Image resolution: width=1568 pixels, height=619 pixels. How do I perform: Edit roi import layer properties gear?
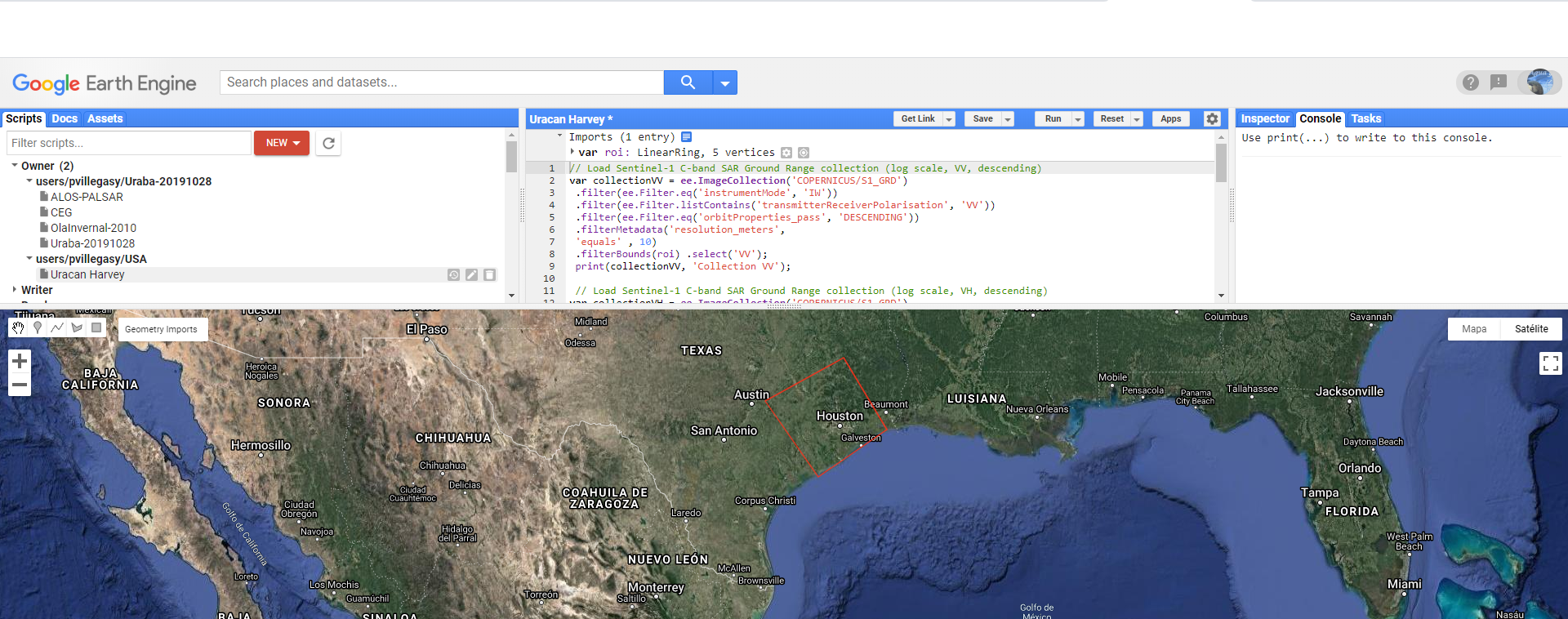[786, 153]
